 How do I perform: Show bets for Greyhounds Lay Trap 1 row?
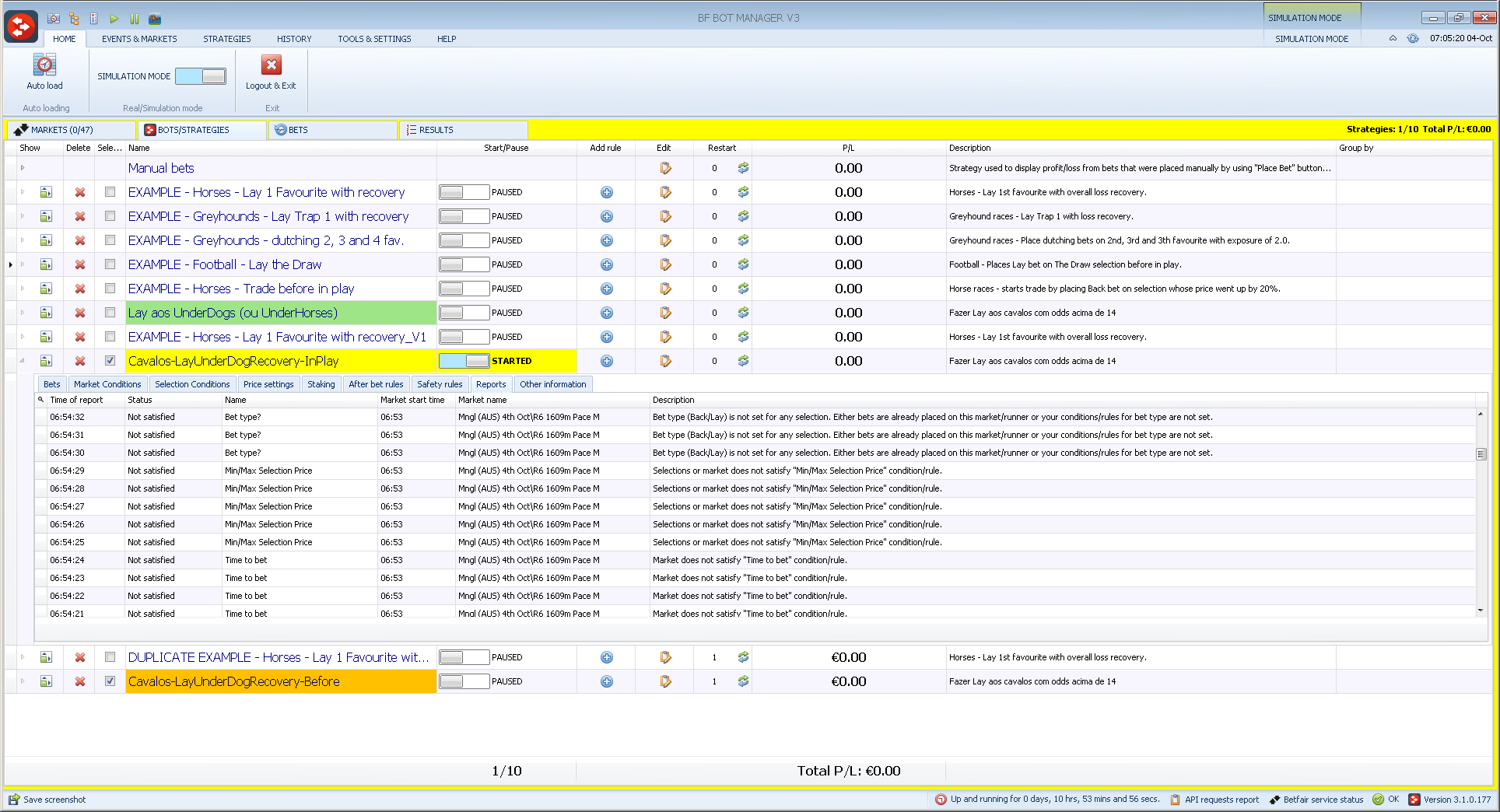coord(46,216)
